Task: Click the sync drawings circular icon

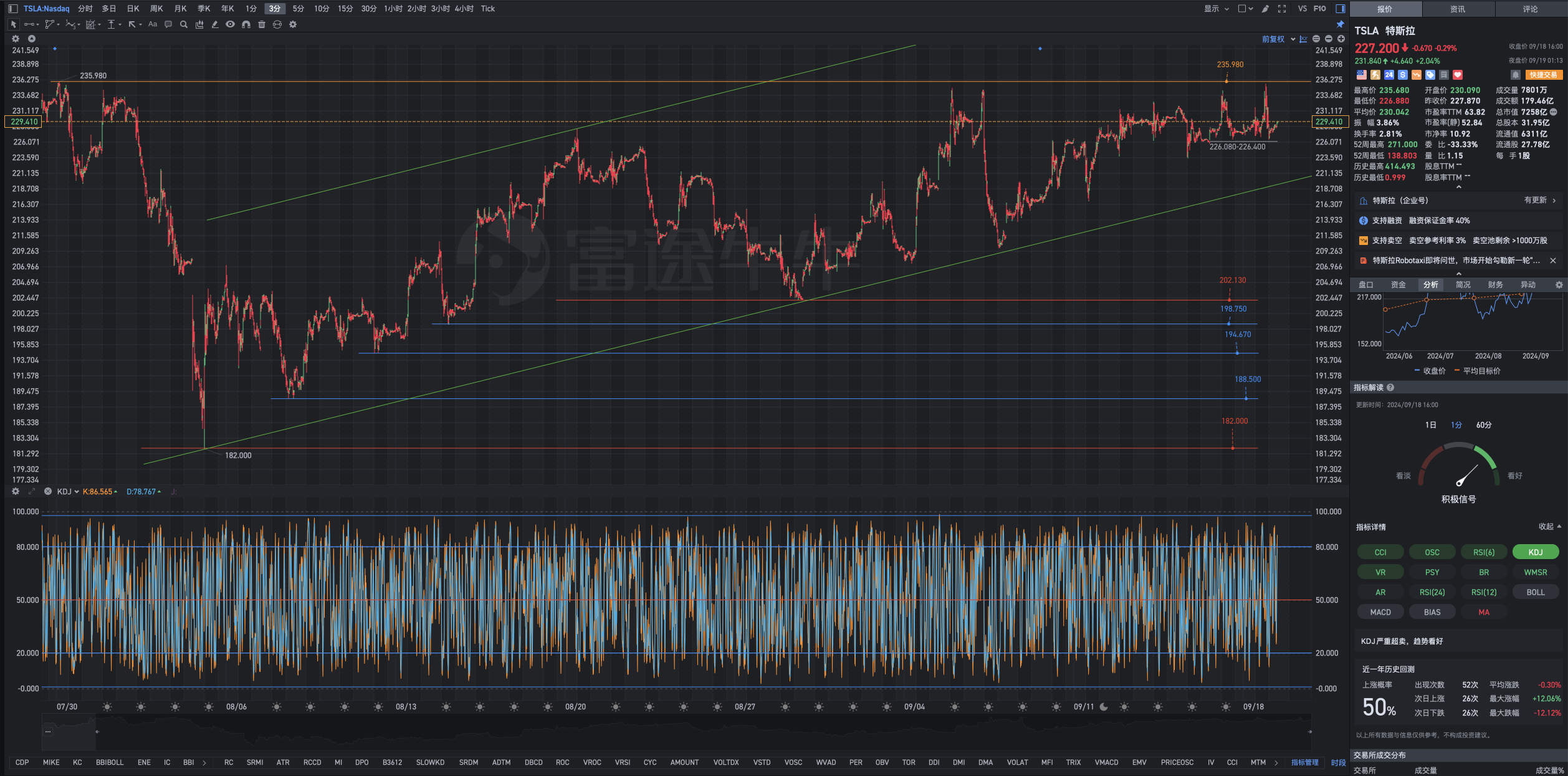Action: tap(277, 24)
